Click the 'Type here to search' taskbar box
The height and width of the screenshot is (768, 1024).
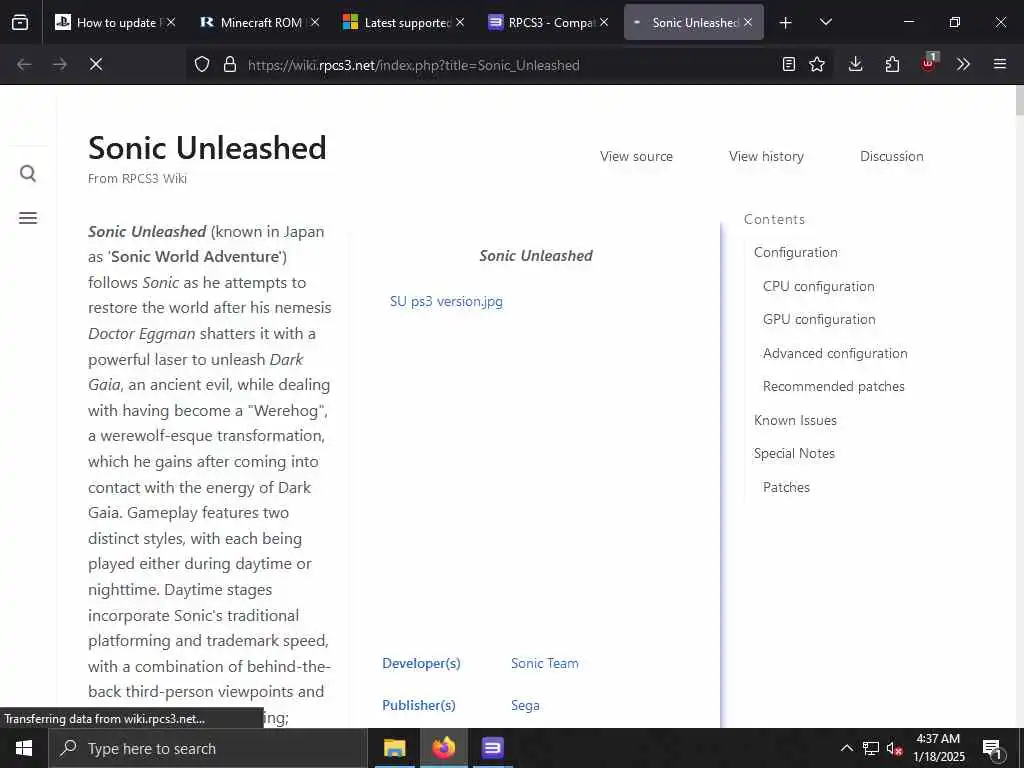pos(208,748)
